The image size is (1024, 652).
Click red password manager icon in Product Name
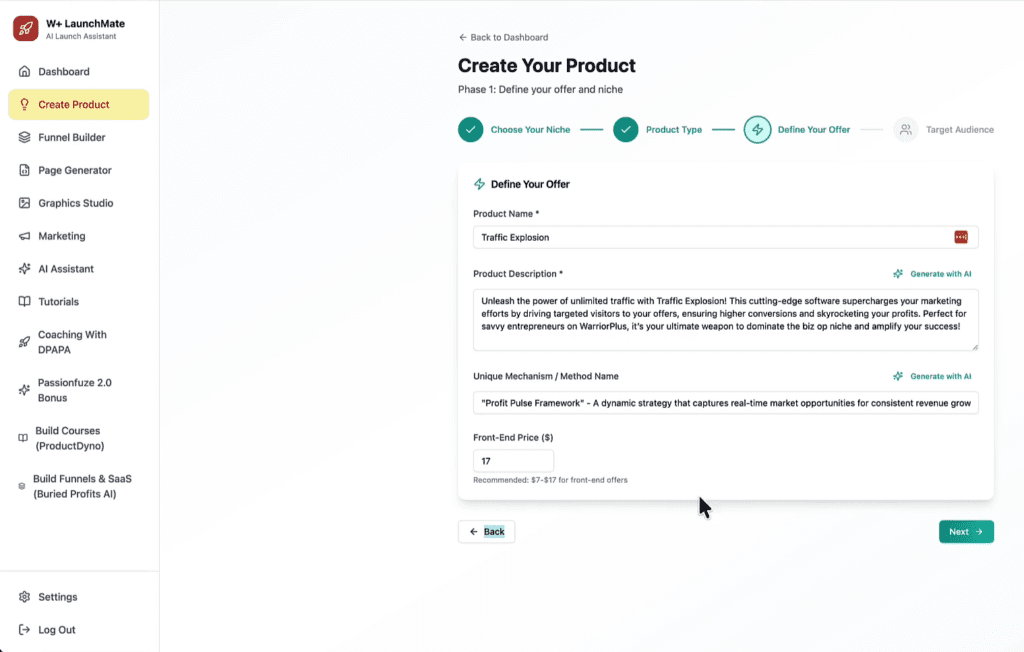[x=961, y=237]
